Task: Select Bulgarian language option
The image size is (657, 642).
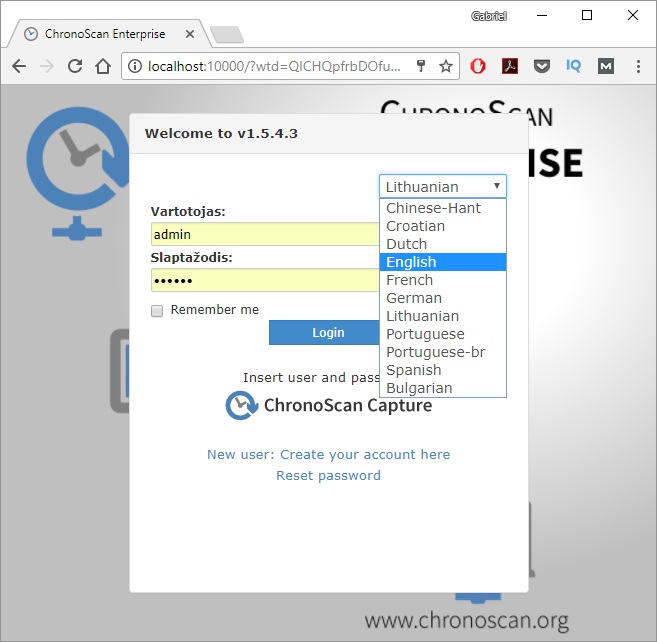Action: pyautogui.click(x=443, y=388)
